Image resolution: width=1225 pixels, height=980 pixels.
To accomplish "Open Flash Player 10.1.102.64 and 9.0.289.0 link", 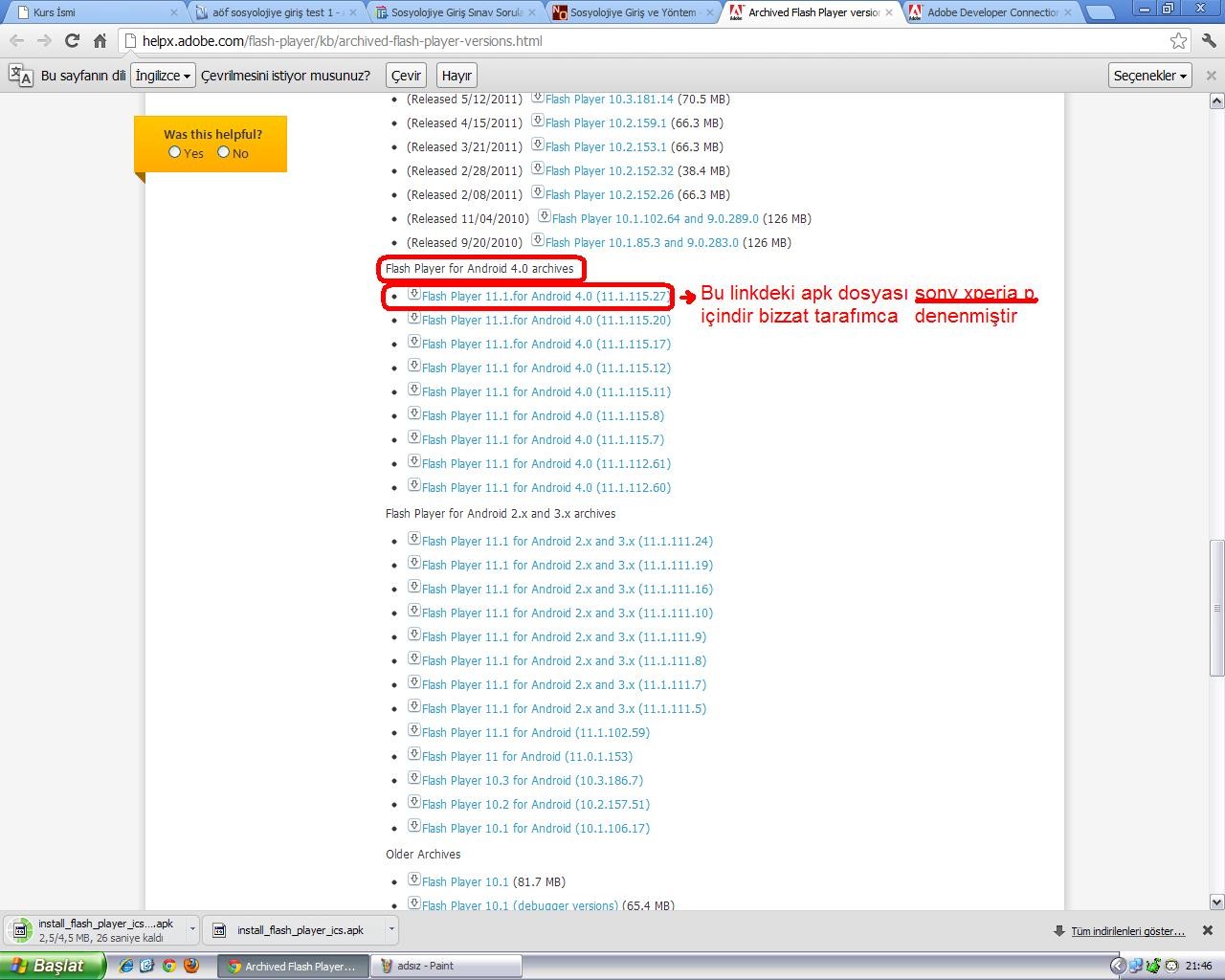I will tap(655, 219).
